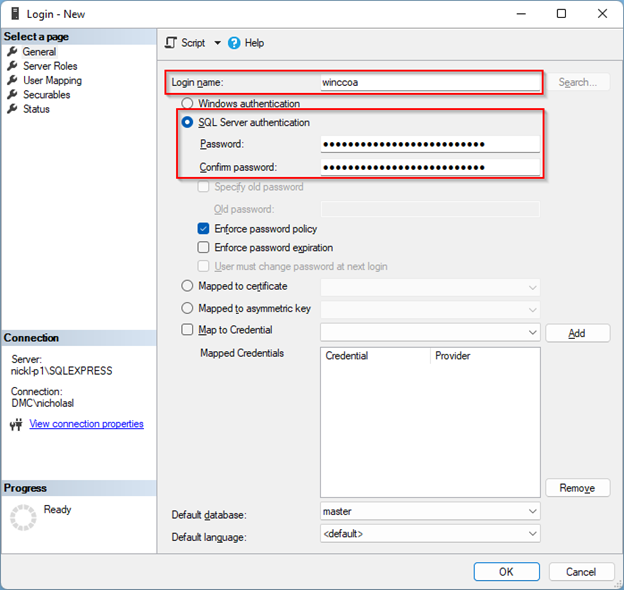Click the wrench icon beside Status
Viewport: 624px width, 590px height.
tap(12, 109)
